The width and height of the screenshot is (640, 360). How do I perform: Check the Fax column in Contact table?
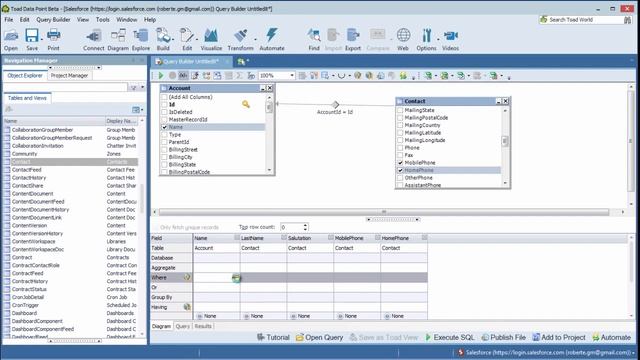pos(400,155)
